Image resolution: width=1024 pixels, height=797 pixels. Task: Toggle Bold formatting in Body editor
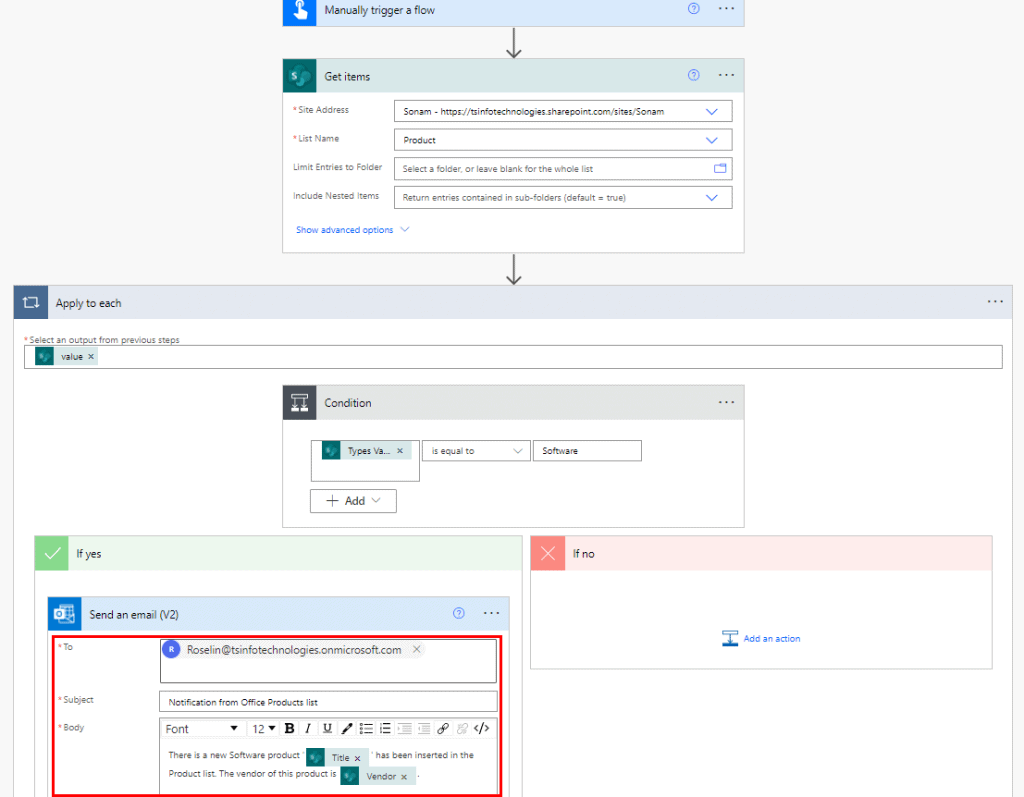point(289,728)
